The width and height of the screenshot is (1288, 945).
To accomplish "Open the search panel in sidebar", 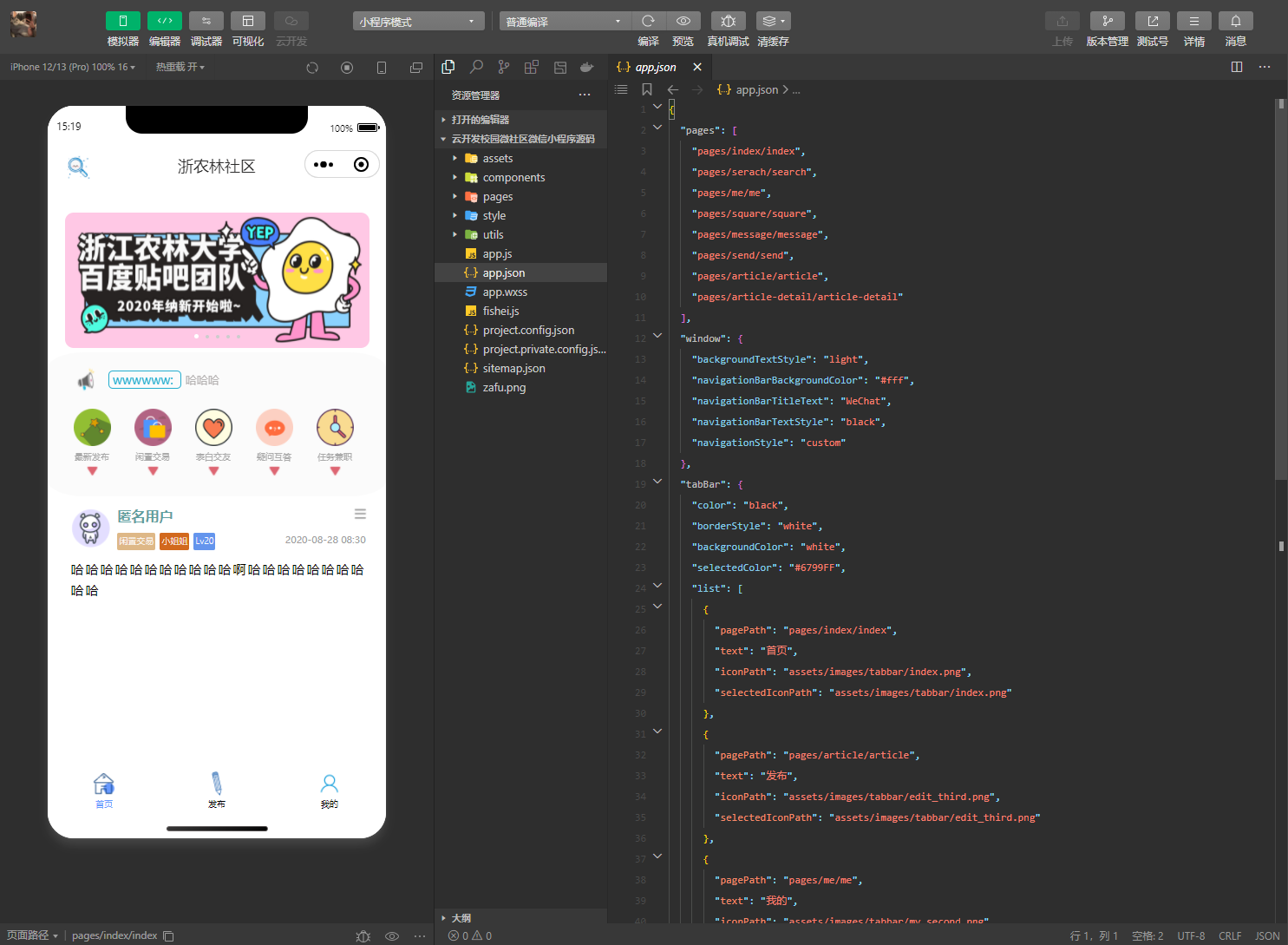I will tap(476, 67).
